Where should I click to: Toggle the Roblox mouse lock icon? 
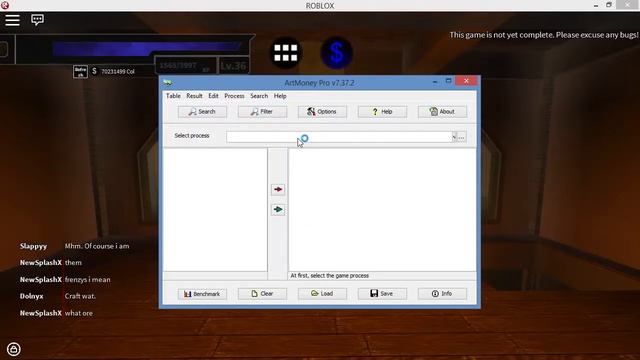tap(13, 349)
